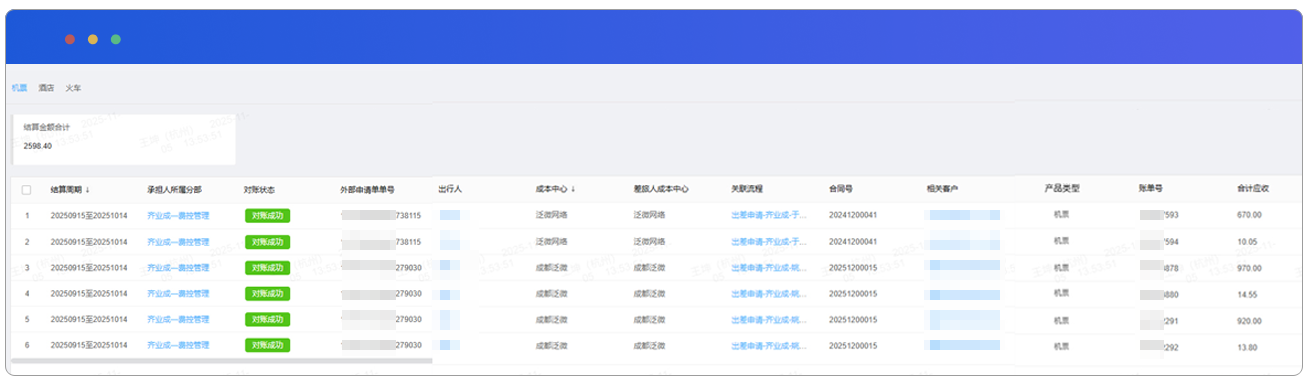Click the 10.05 amount cell
Viewport: 1308px width, 384px height.
tap(1247, 242)
